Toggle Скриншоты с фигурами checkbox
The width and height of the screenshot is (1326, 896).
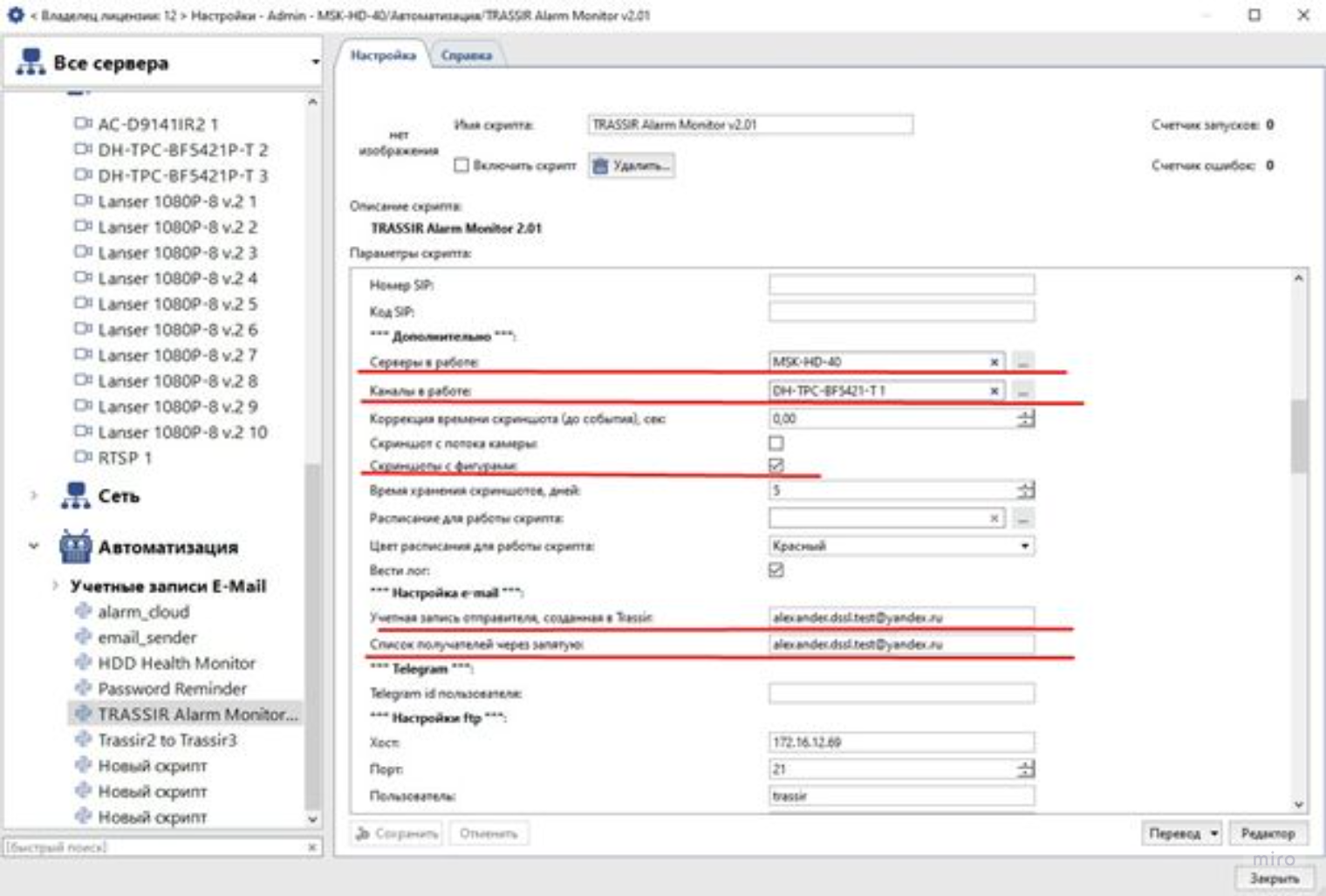click(x=776, y=465)
